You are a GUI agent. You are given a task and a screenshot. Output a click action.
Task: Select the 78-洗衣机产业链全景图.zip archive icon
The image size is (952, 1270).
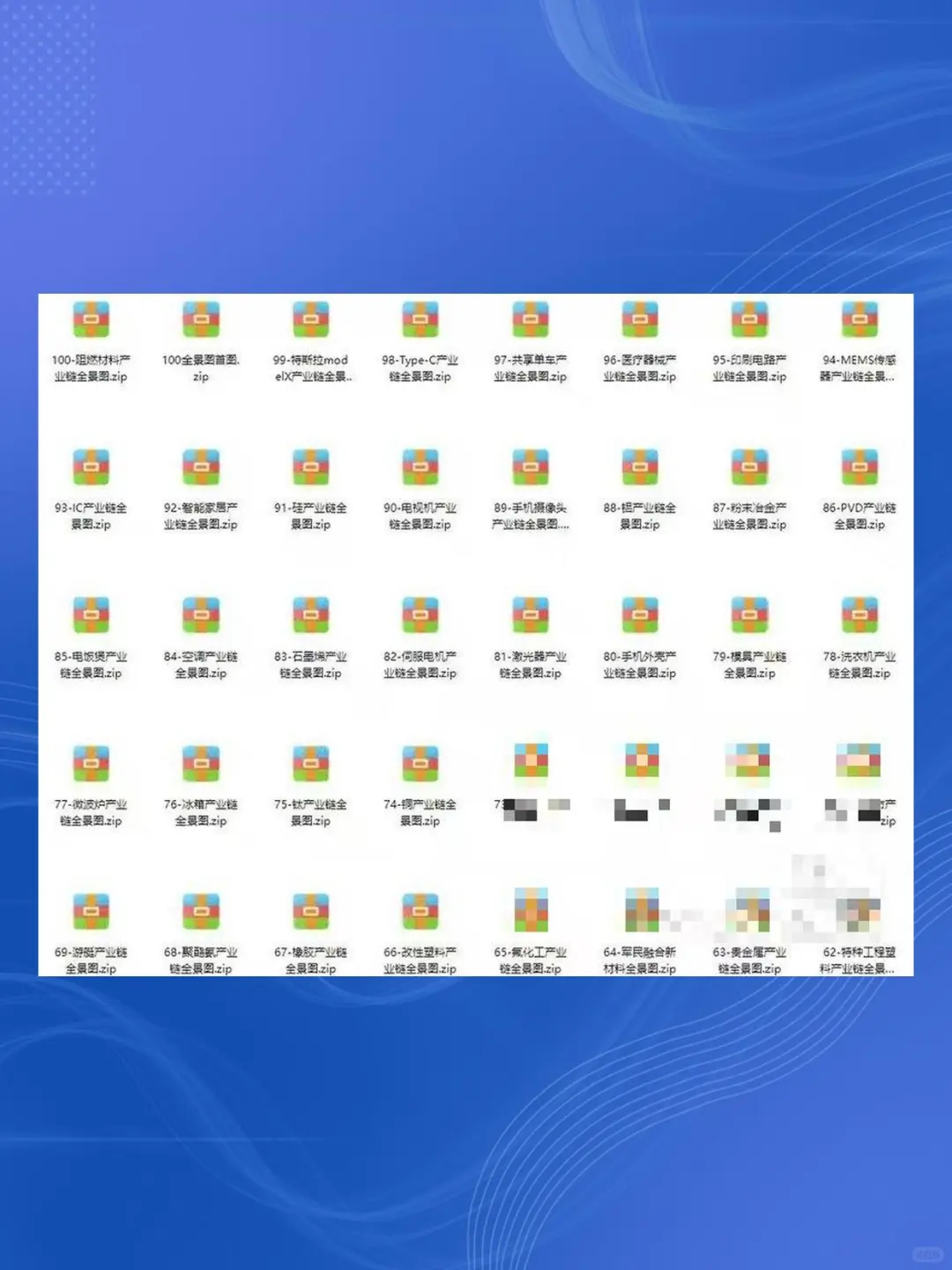859,616
